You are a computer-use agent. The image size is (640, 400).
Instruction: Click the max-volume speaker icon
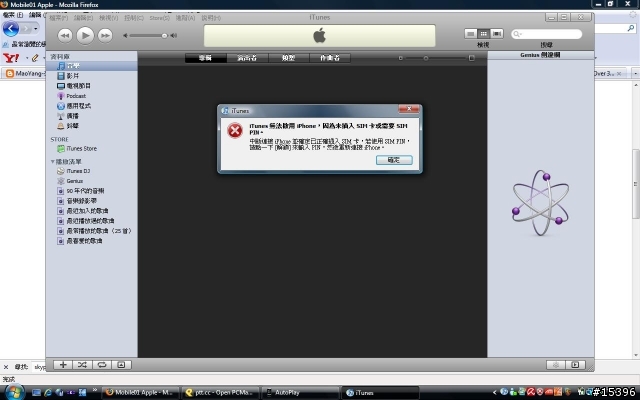(x=173, y=36)
